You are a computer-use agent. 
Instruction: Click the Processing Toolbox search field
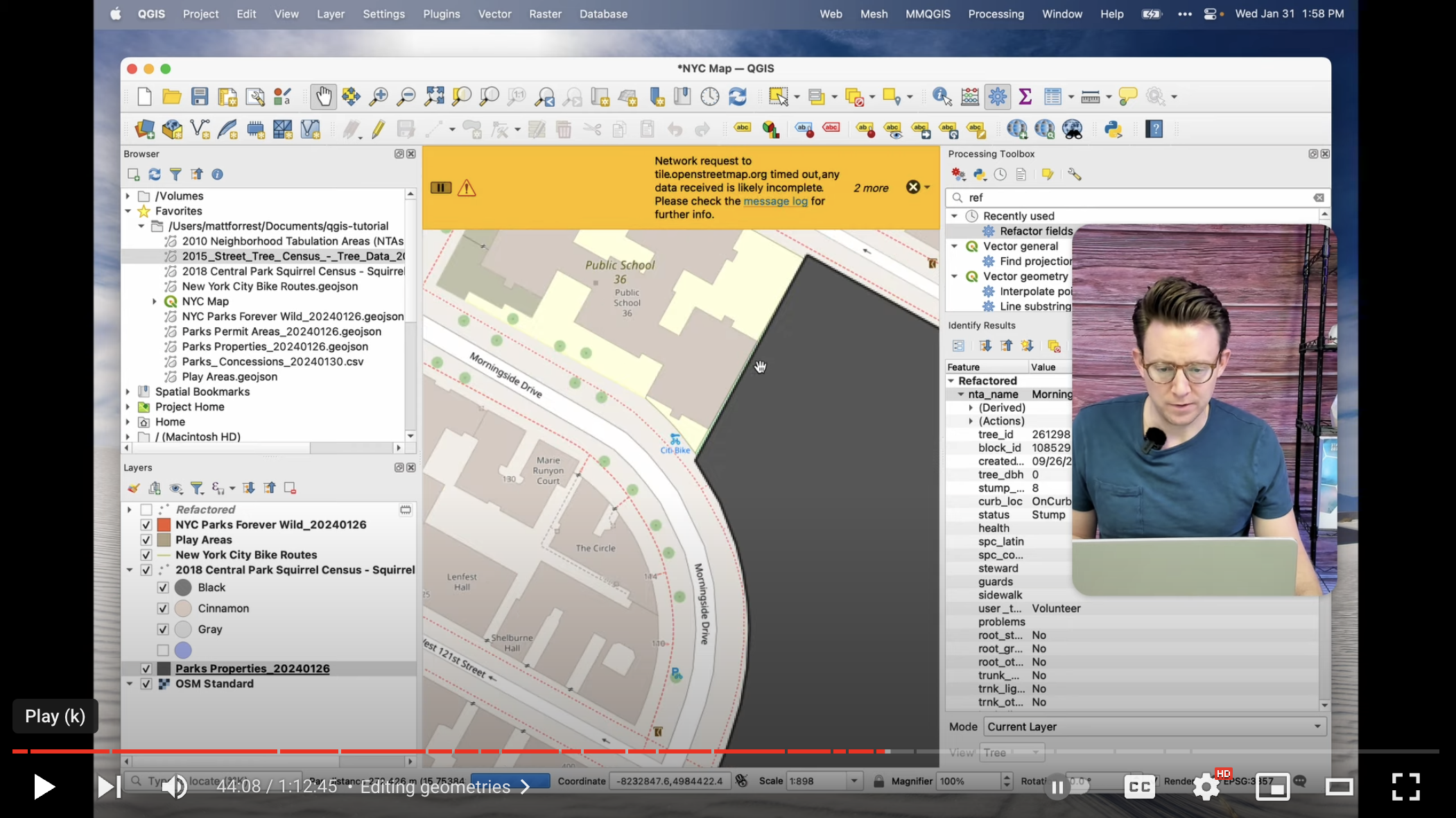click(x=1138, y=198)
